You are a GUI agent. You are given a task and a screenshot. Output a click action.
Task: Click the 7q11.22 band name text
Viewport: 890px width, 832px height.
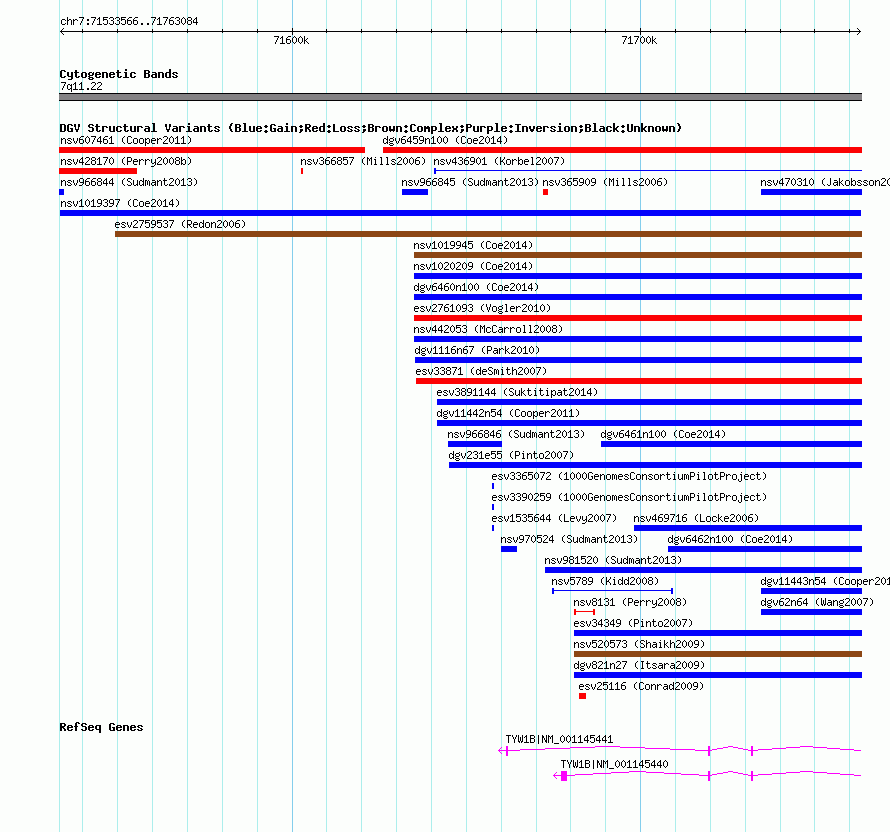(x=81, y=86)
